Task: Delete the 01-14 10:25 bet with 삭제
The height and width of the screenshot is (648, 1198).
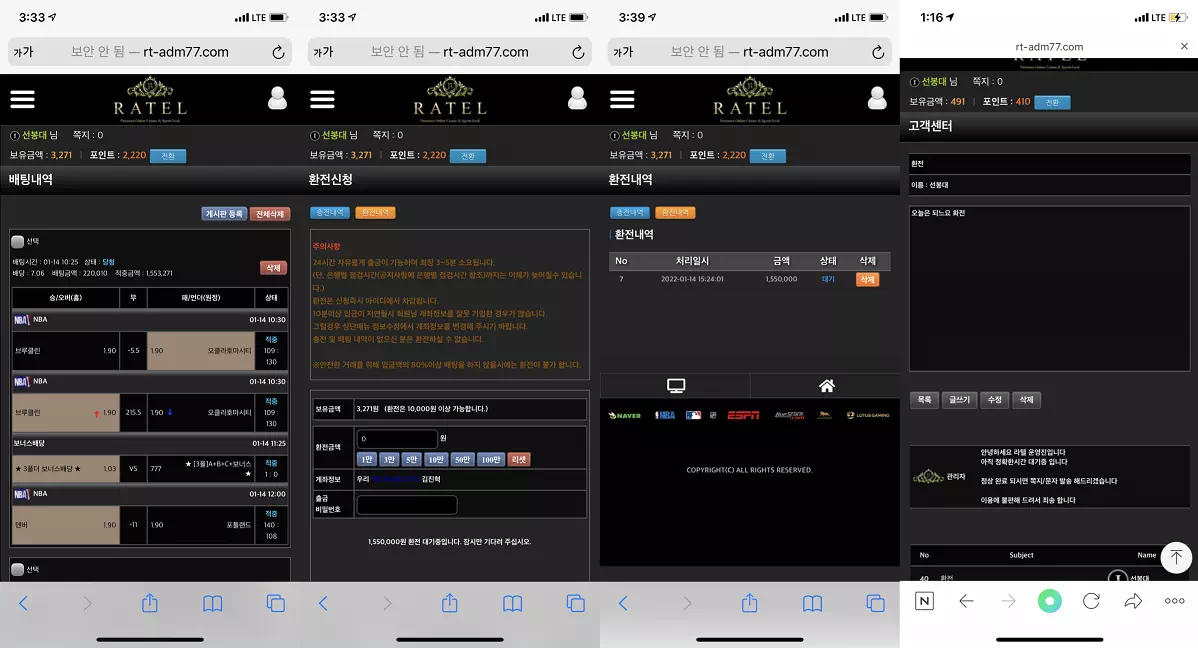Action: point(274,267)
